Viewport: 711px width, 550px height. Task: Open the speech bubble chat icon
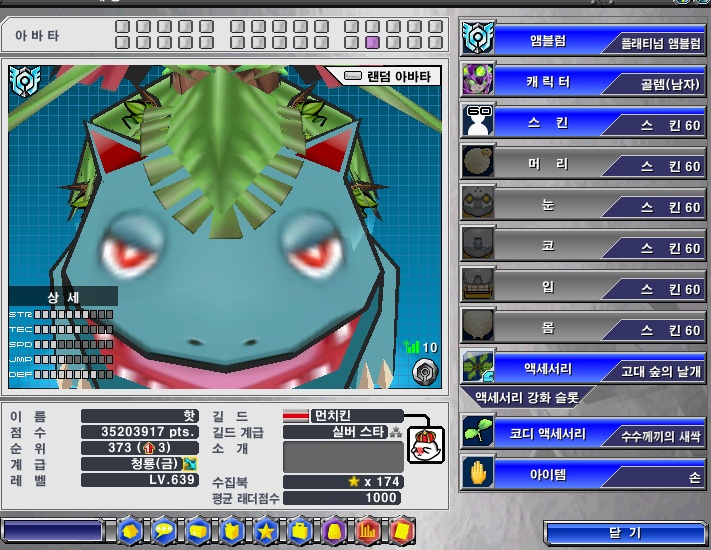point(164,531)
